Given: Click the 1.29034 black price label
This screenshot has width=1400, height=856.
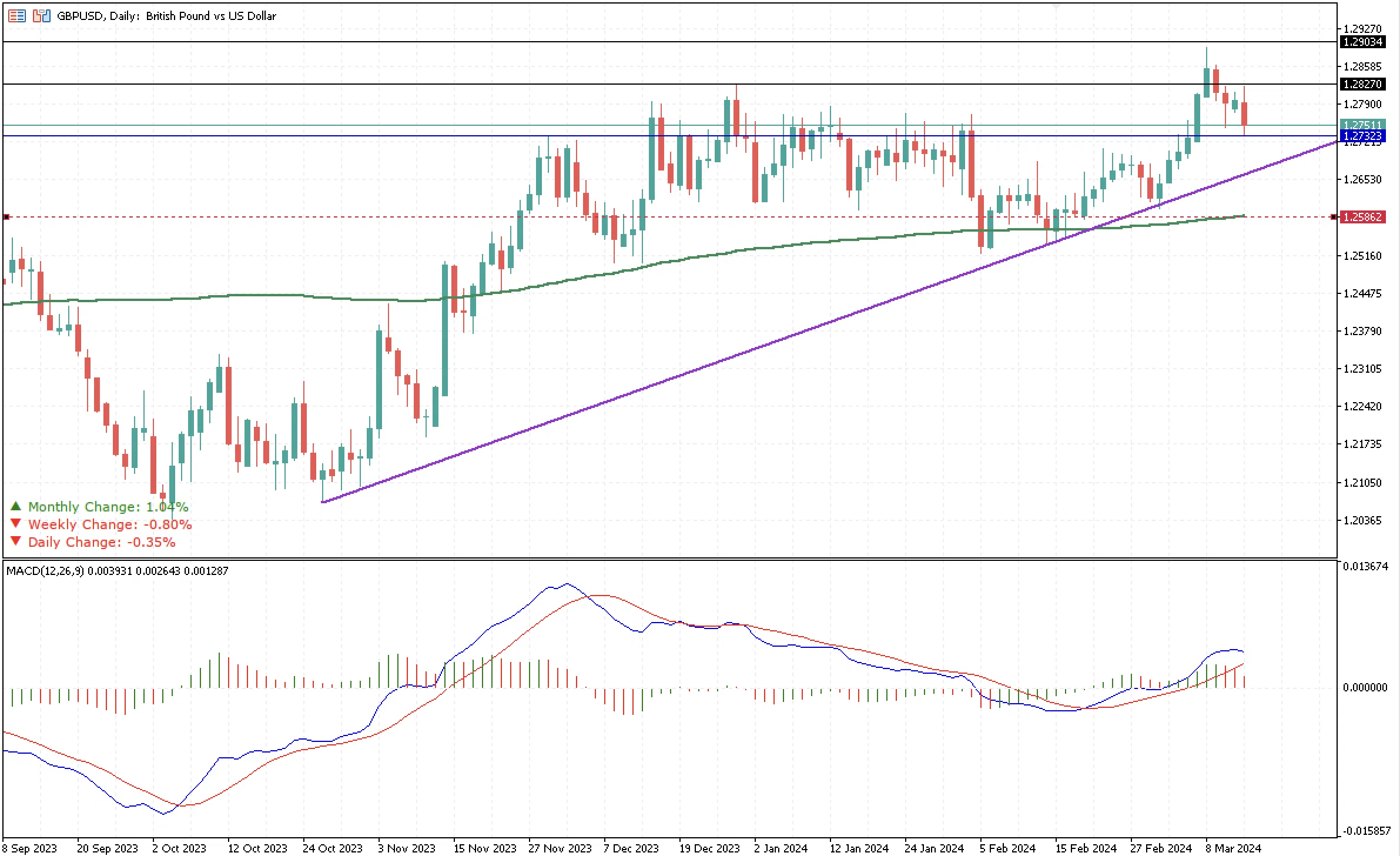Looking at the screenshot, I should tap(1363, 42).
